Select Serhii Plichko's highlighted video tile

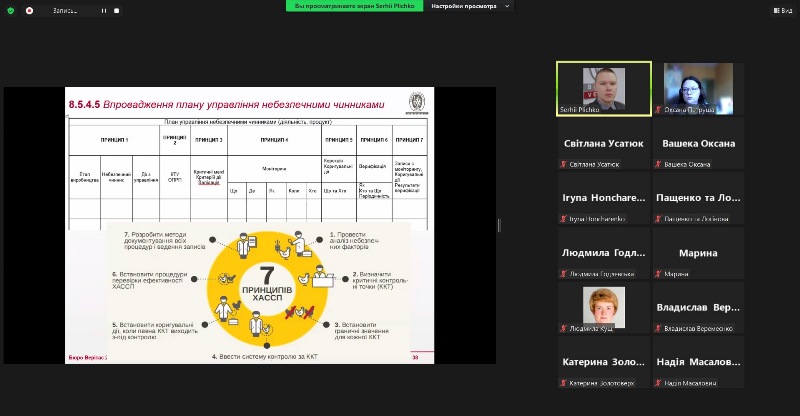(604, 89)
